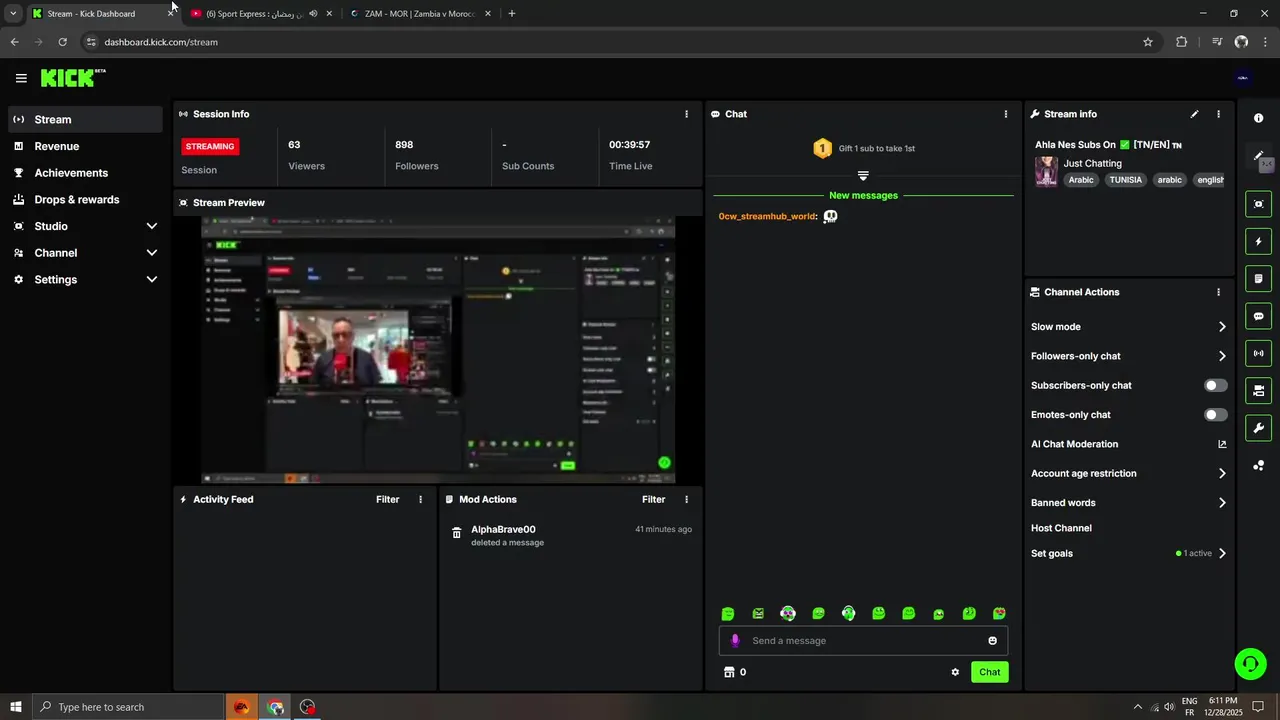The height and width of the screenshot is (720, 1280).
Task: Expand the Studio sidebar section
Action: point(151,226)
